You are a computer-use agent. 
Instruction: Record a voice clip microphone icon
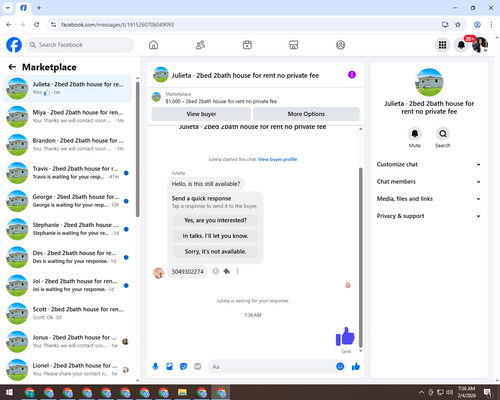click(155, 367)
